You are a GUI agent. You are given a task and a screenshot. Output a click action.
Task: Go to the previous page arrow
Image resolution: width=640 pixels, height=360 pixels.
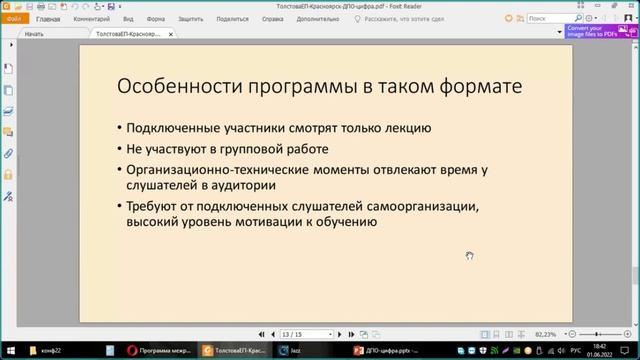[x=273, y=334]
